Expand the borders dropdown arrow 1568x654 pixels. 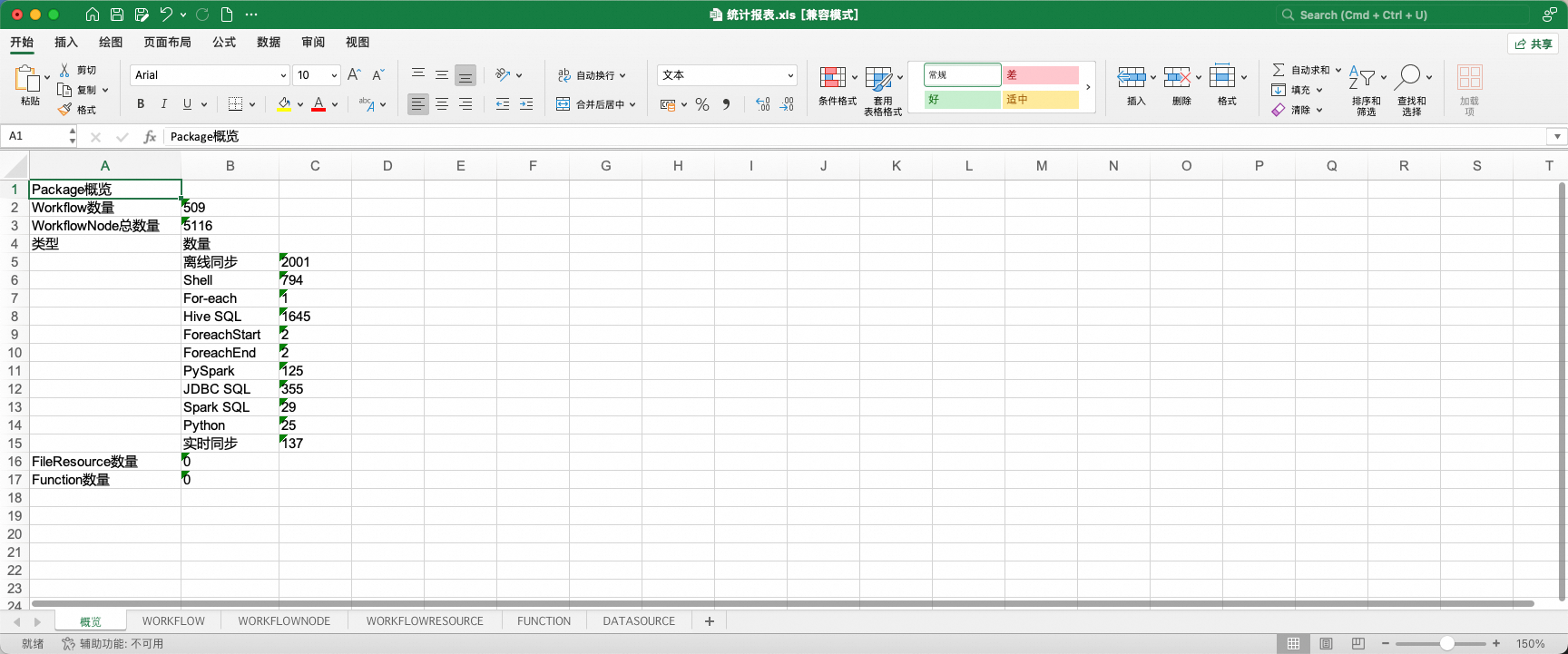tap(252, 104)
